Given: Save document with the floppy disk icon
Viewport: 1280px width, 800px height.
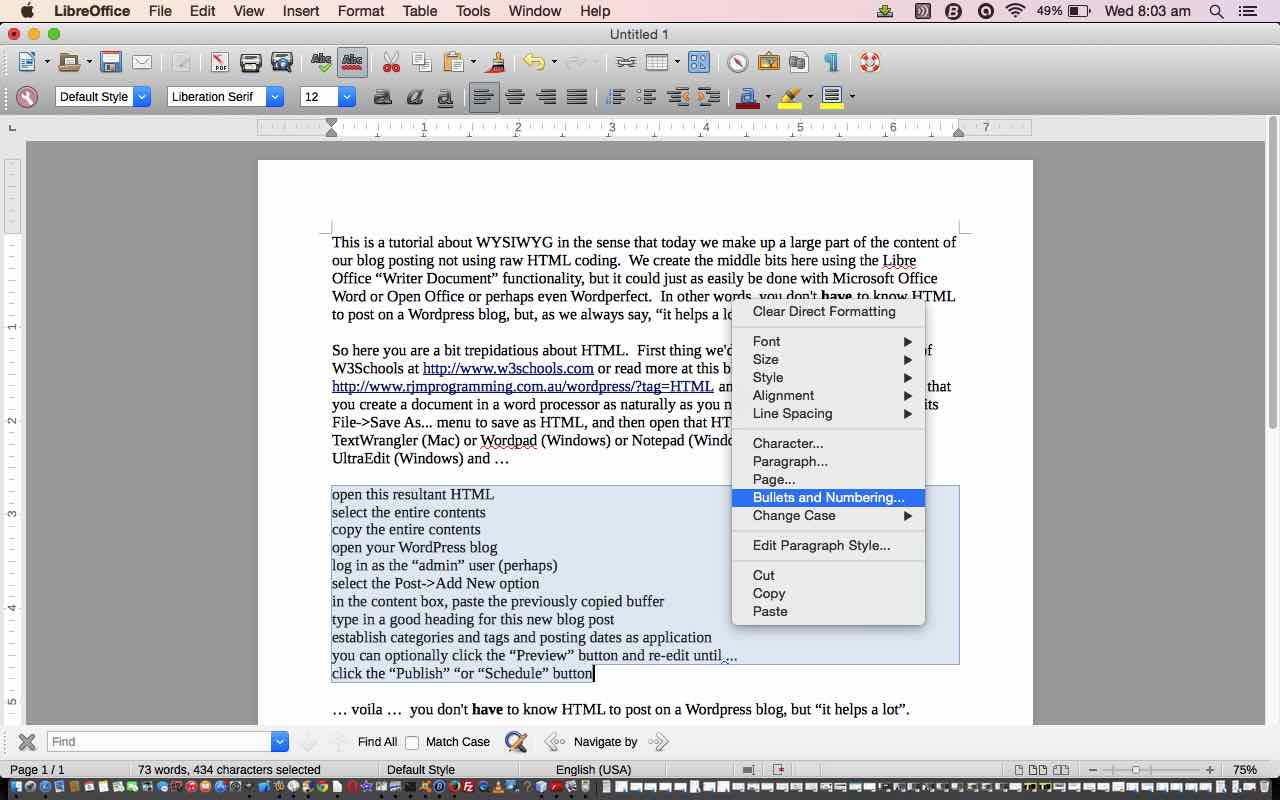Looking at the screenshot, I should coord(111,63).
